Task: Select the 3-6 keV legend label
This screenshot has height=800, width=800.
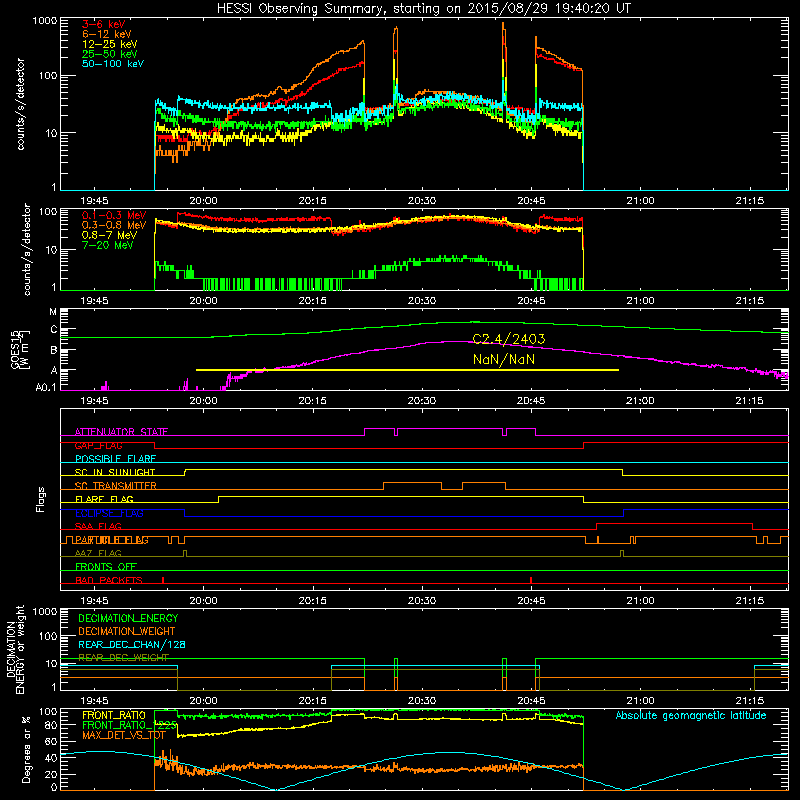Action: 103,24
